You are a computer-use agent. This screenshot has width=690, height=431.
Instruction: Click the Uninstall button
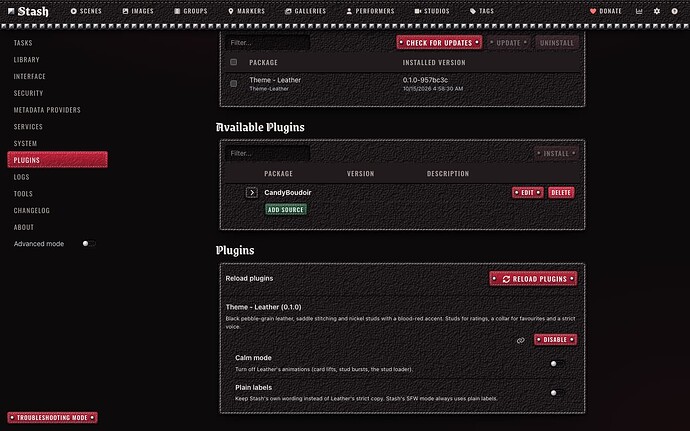pos(557,42)
